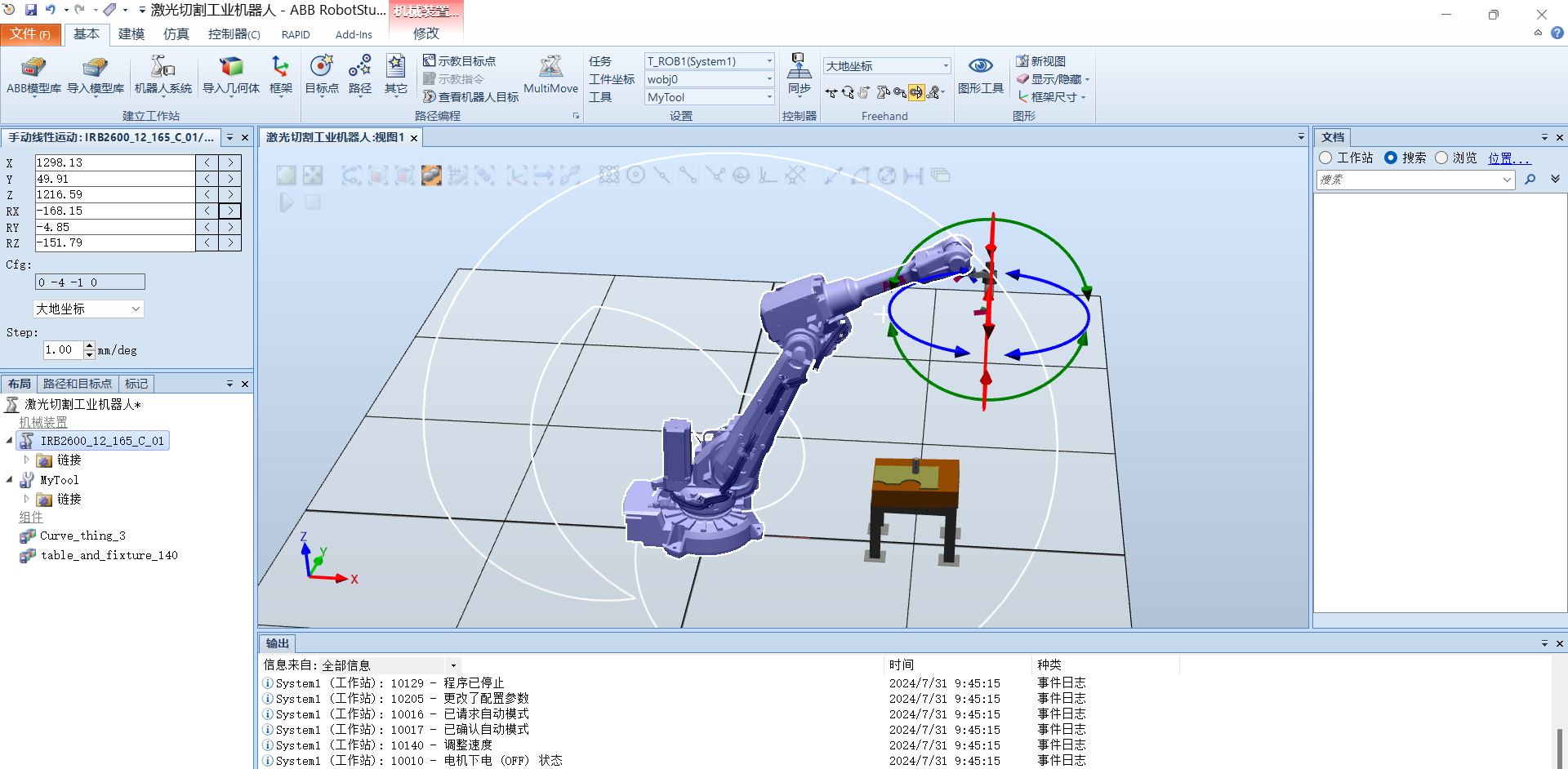1568x769 pixels.
Task: Select the Freehand multi-robot jog tool
Action: pyautogui.click(x=934, y=92)
